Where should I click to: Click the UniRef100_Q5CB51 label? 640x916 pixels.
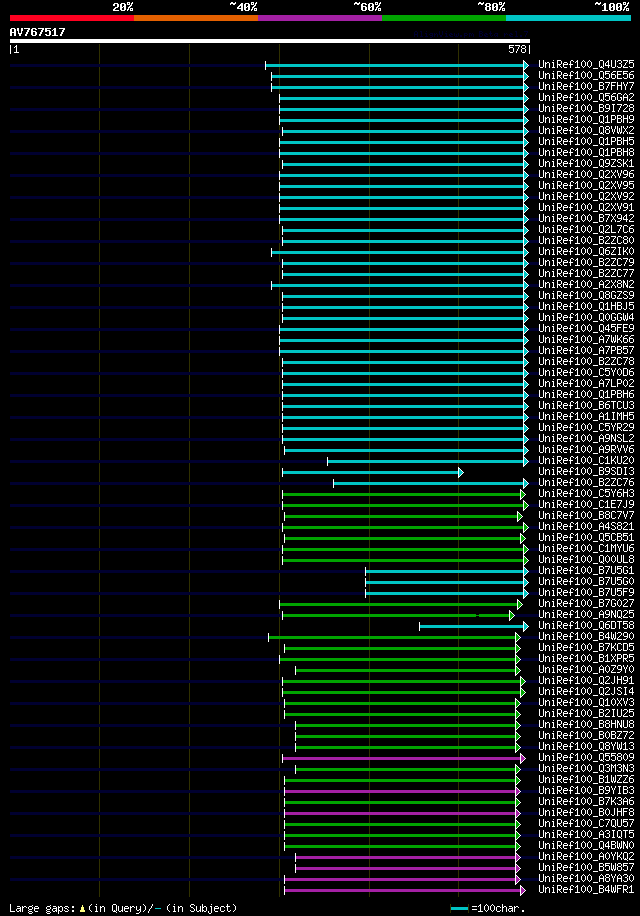pyautogui.click(x=586, y=538)
